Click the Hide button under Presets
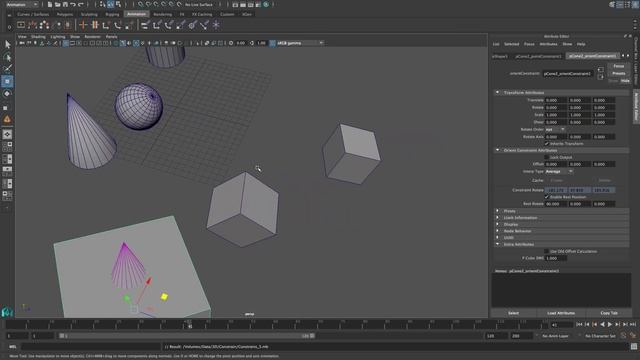This screenshot has width=640, height=360. 625,81
